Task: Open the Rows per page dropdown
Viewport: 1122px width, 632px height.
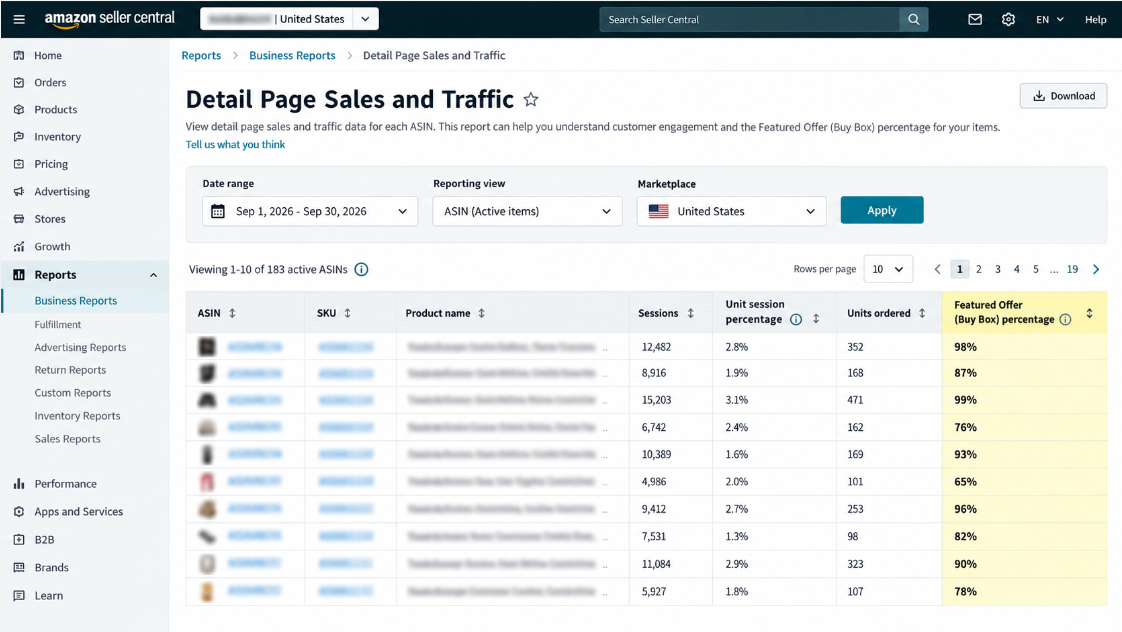Action: click(888, 269)
